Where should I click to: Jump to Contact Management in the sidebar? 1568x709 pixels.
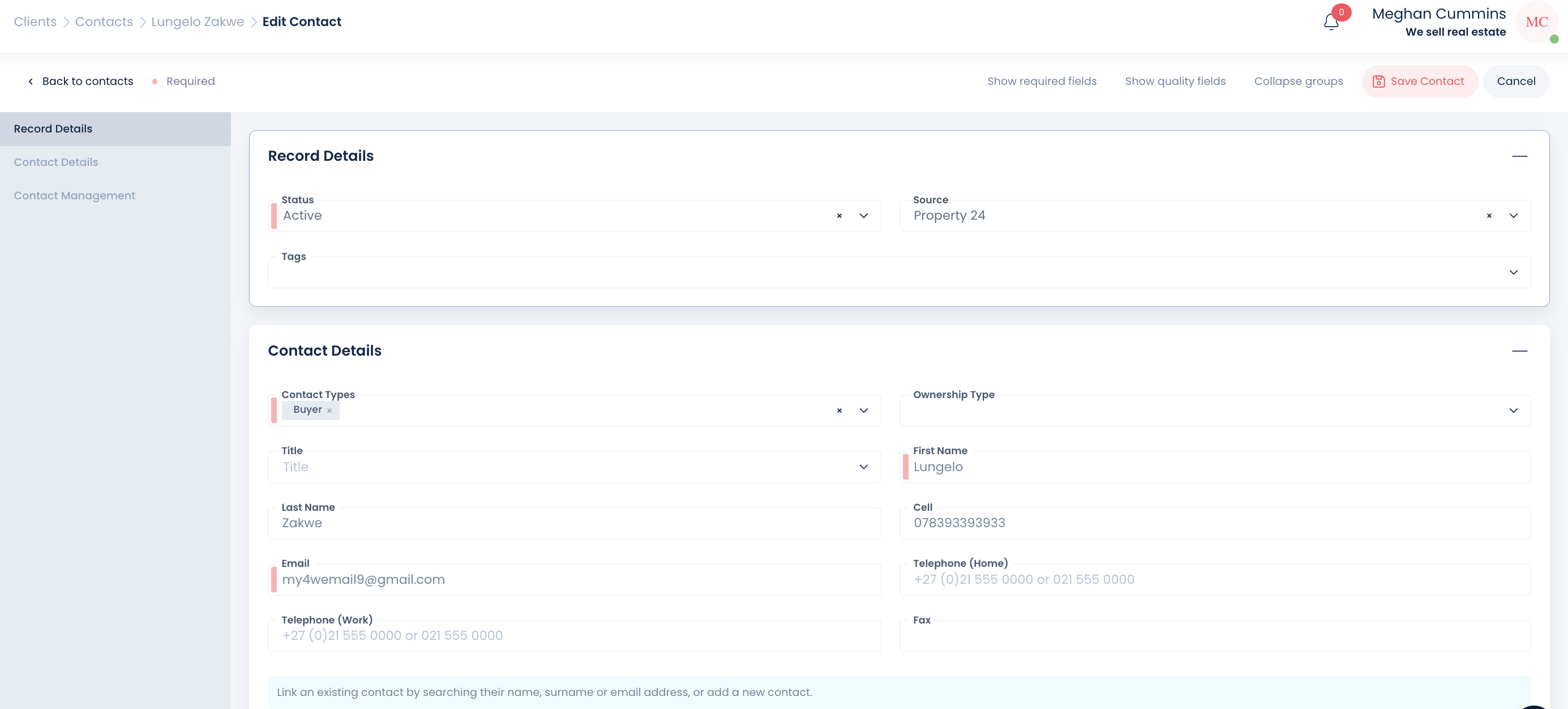point(74,195)
